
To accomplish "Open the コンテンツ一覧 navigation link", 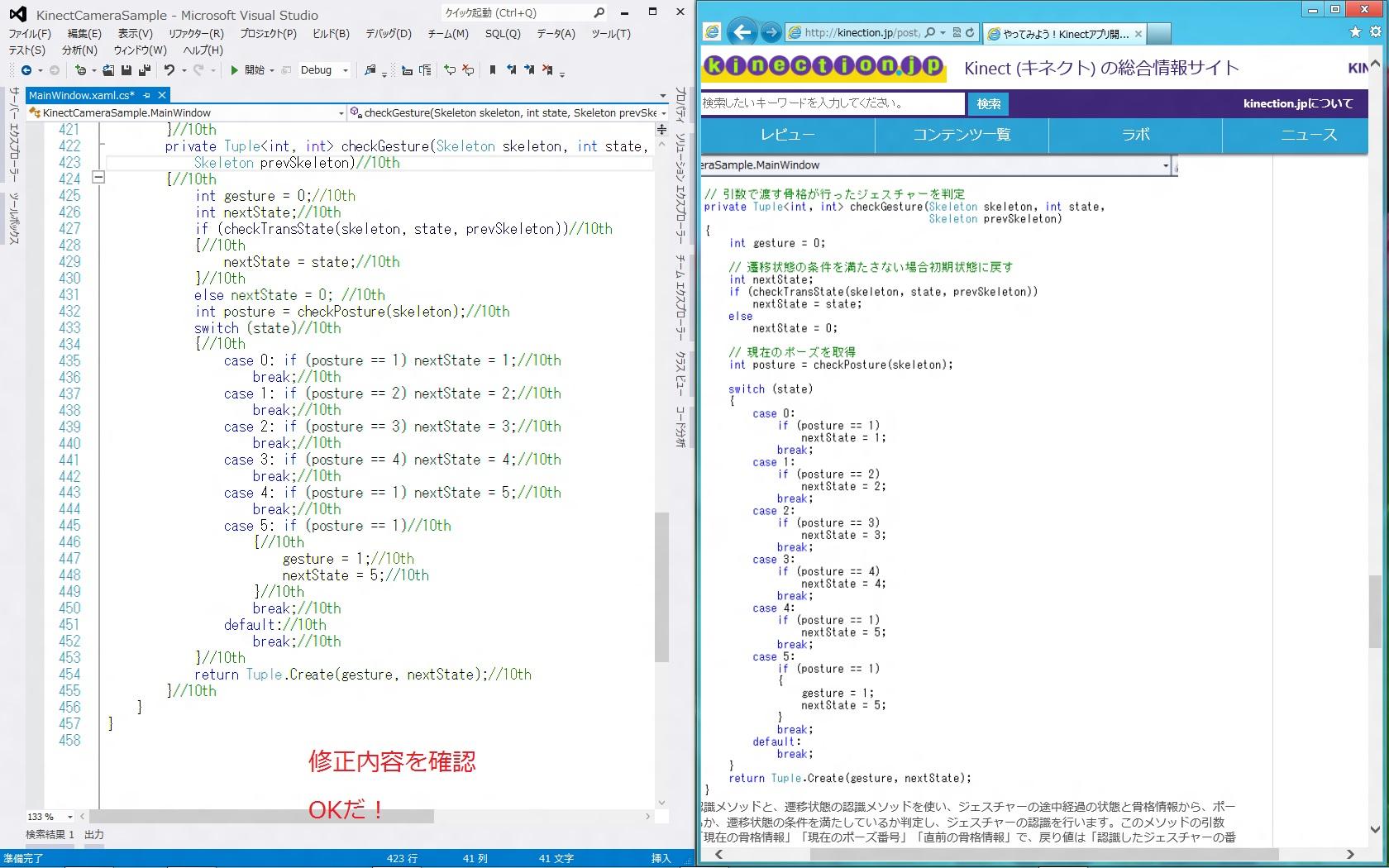I will (962, 135).
